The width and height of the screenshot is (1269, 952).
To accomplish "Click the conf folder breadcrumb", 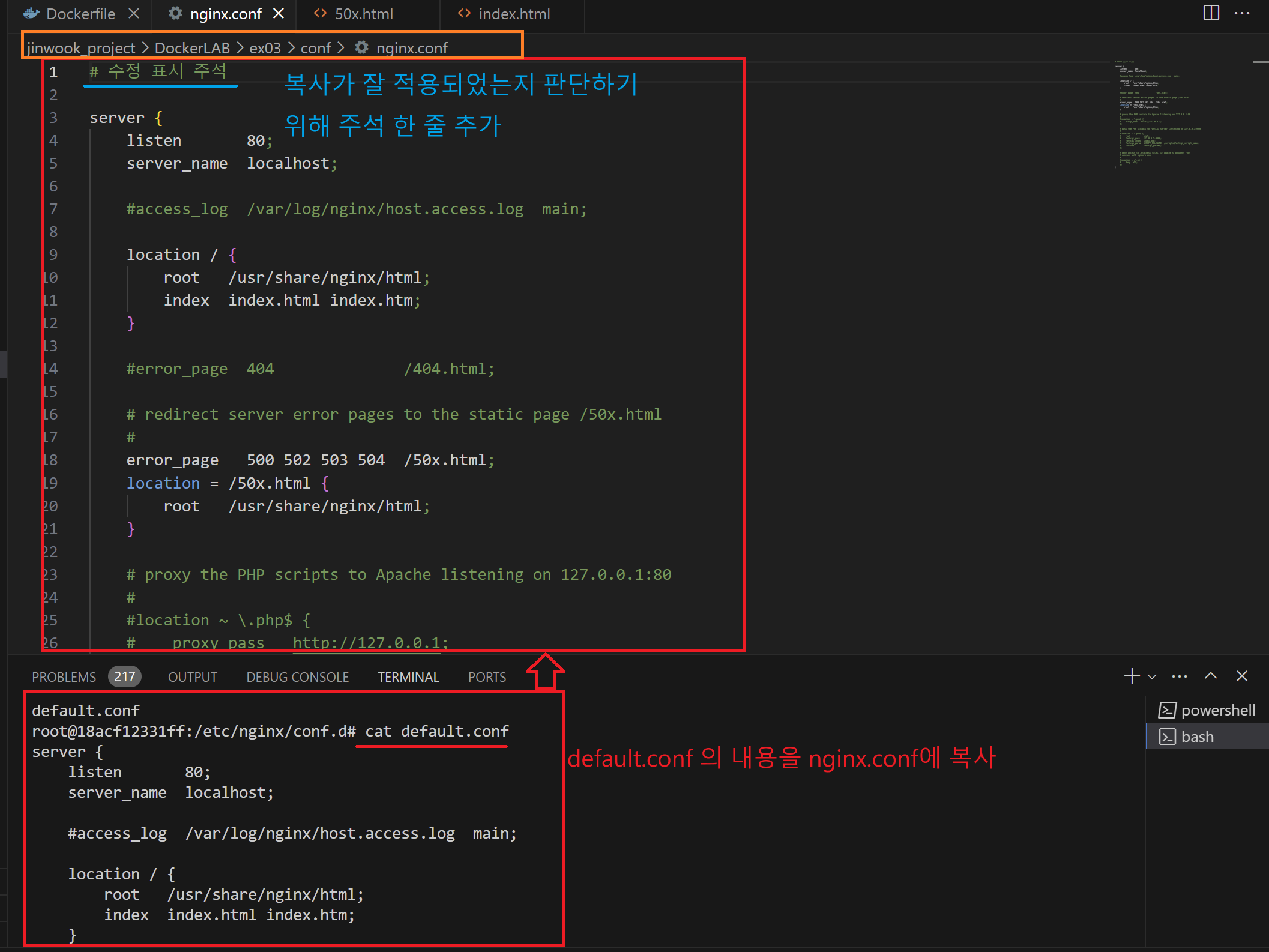I will pos(315,48).
